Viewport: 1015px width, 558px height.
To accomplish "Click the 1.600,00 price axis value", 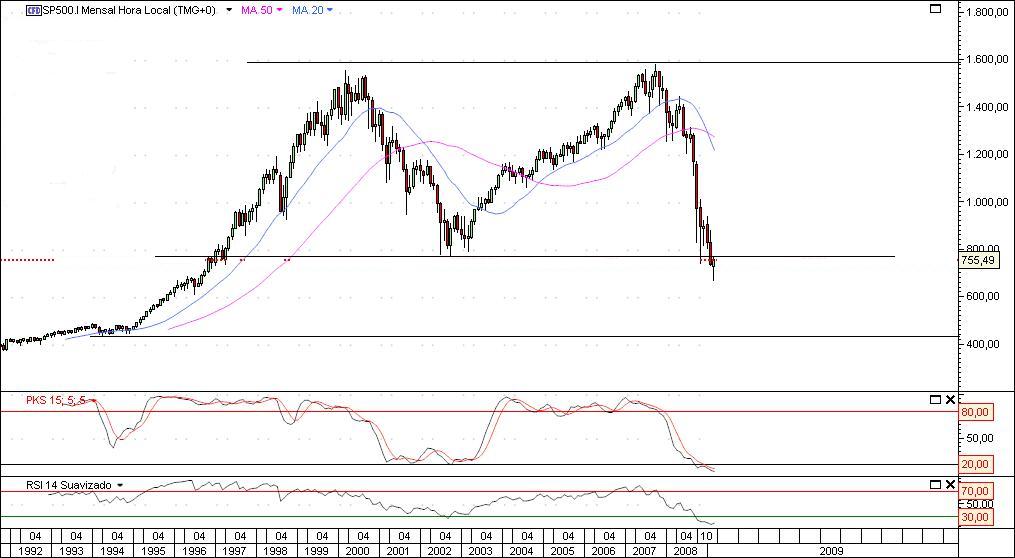I will [x=987, y=60].
